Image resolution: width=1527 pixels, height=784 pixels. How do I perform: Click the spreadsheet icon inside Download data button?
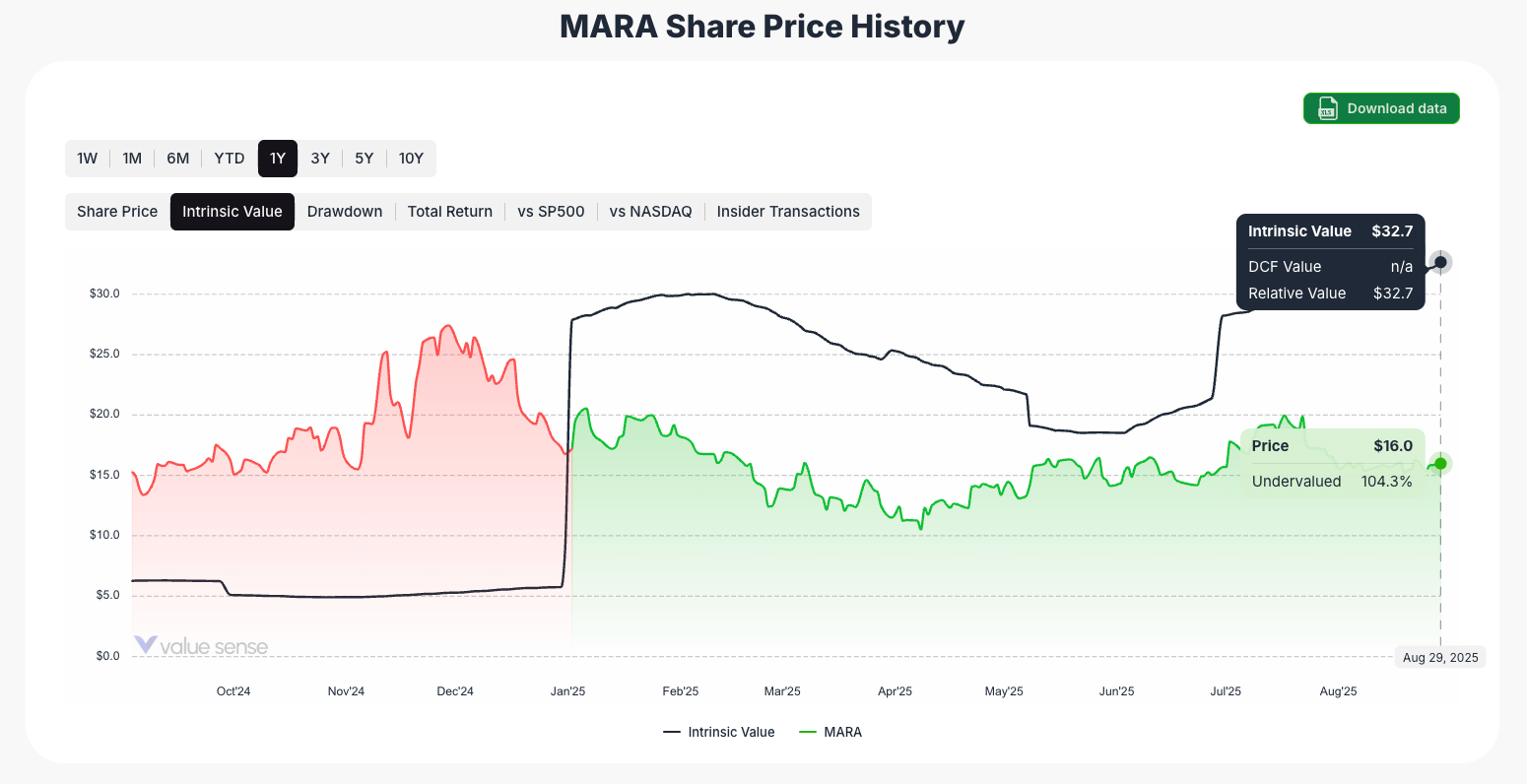coord(1330,108)
